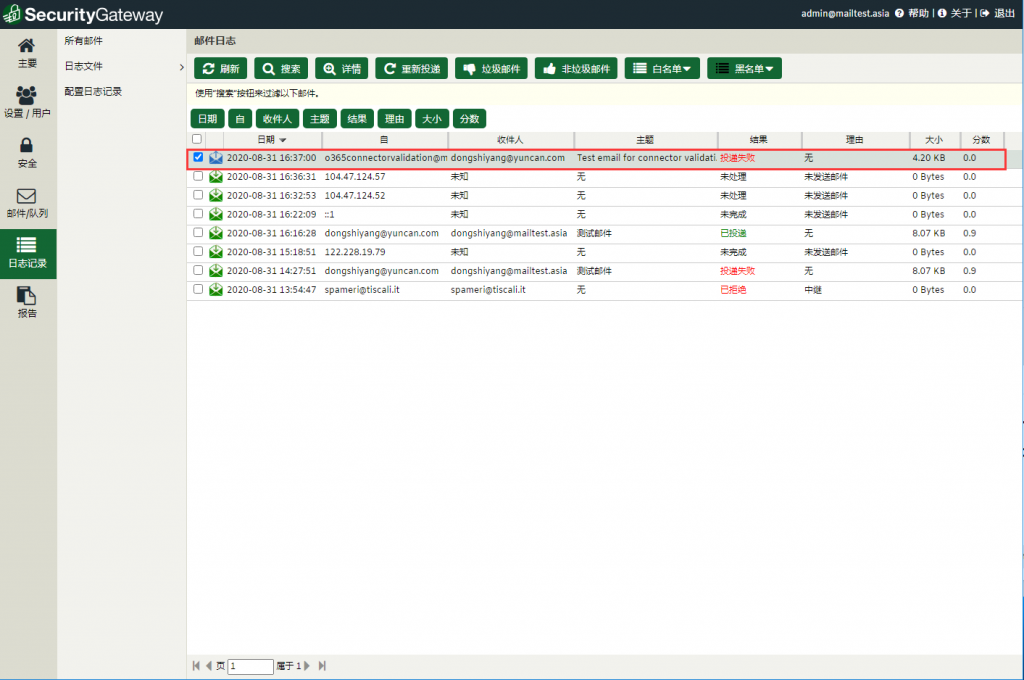Open 配置日志记录 in the side menu

click(x=93, y=91)
